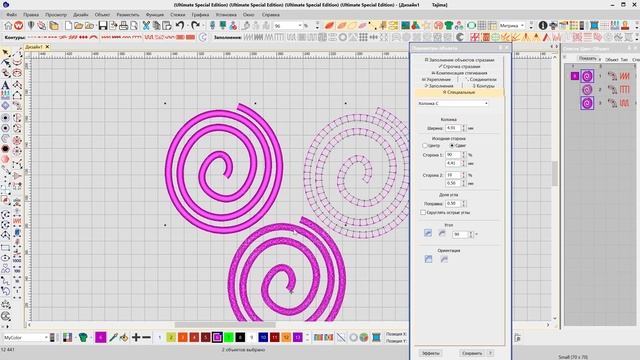Open the Дизайн menu
The height and width of the screenshot is (360, 640).
click(x=80, y=14)
